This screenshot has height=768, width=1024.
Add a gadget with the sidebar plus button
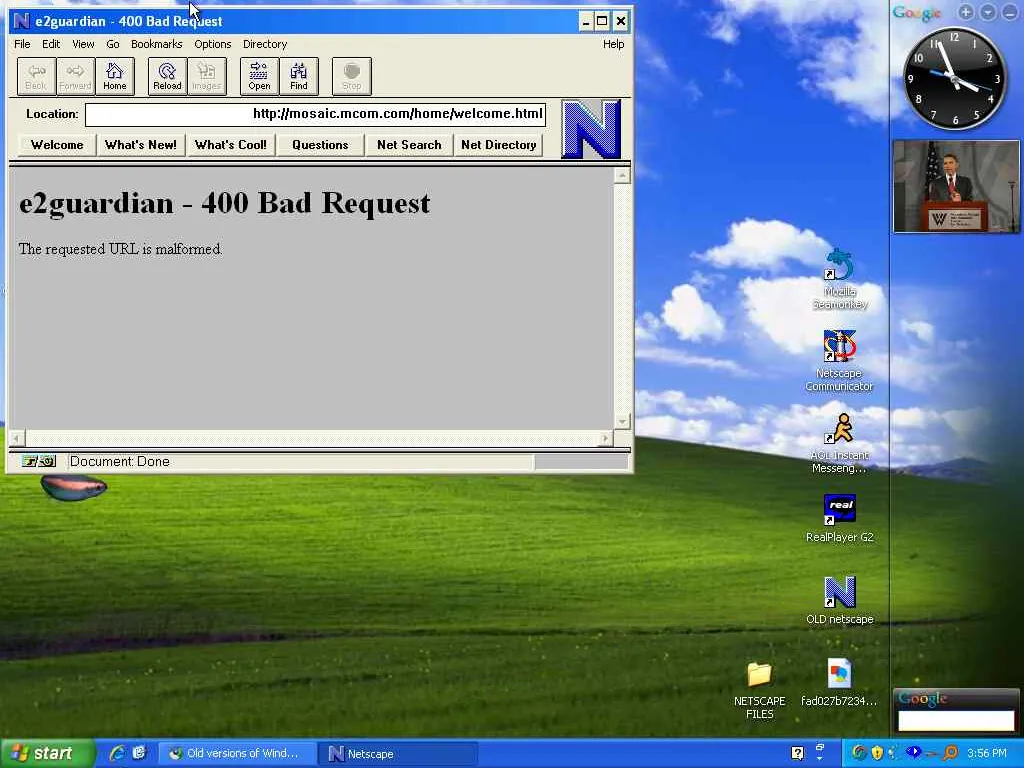click(966, 12)
